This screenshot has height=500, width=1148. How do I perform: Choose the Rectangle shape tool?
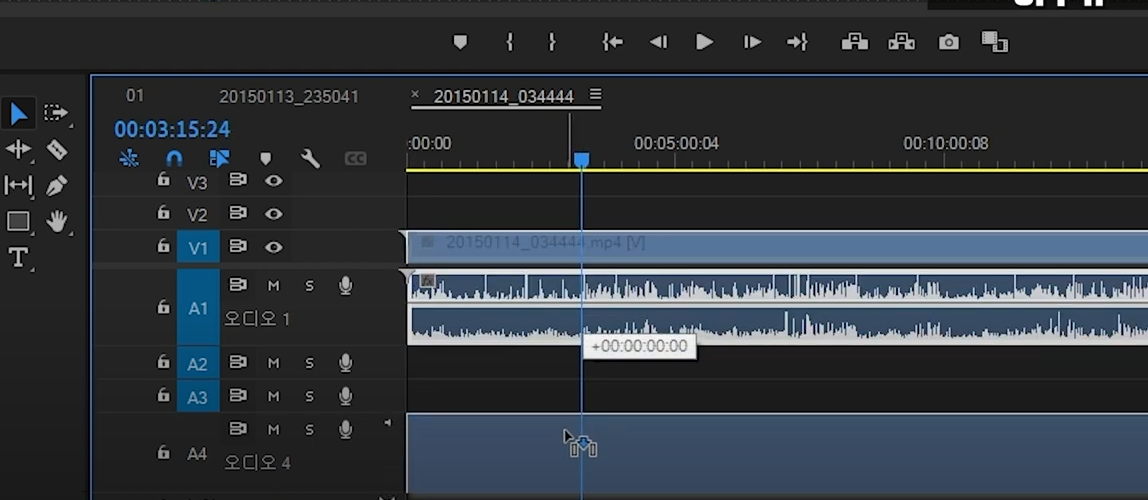coord(18,221)
